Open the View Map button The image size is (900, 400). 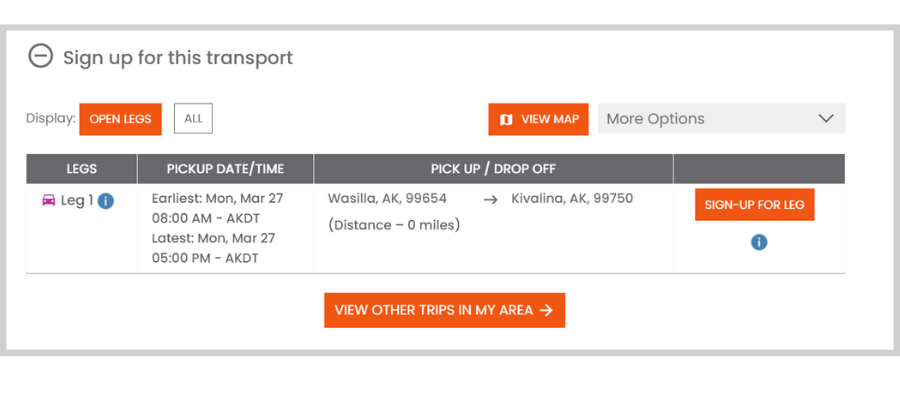(538, 119)
